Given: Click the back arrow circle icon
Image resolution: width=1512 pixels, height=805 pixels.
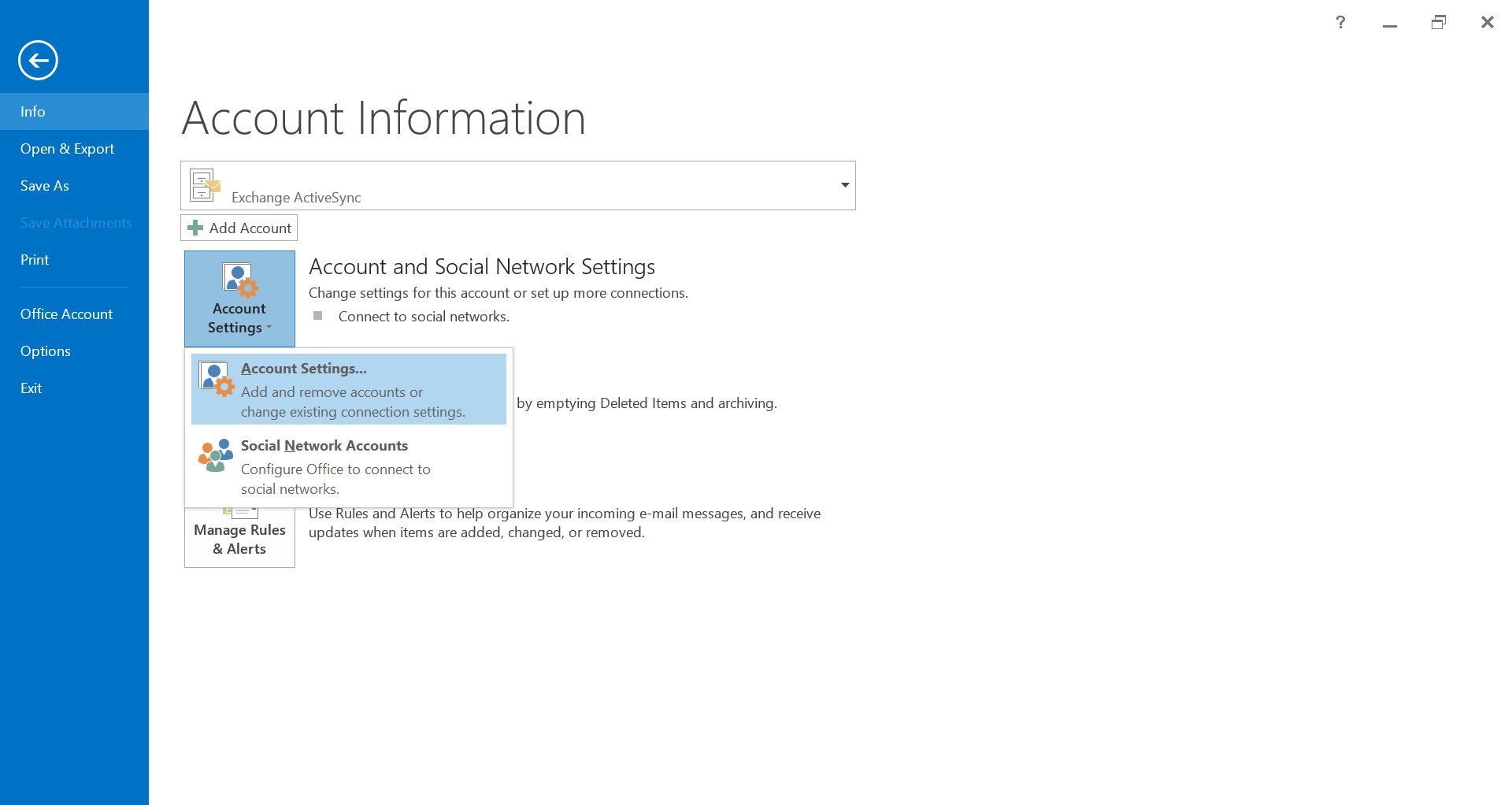Looking at the screenshot, I should (x=38, y=61).
